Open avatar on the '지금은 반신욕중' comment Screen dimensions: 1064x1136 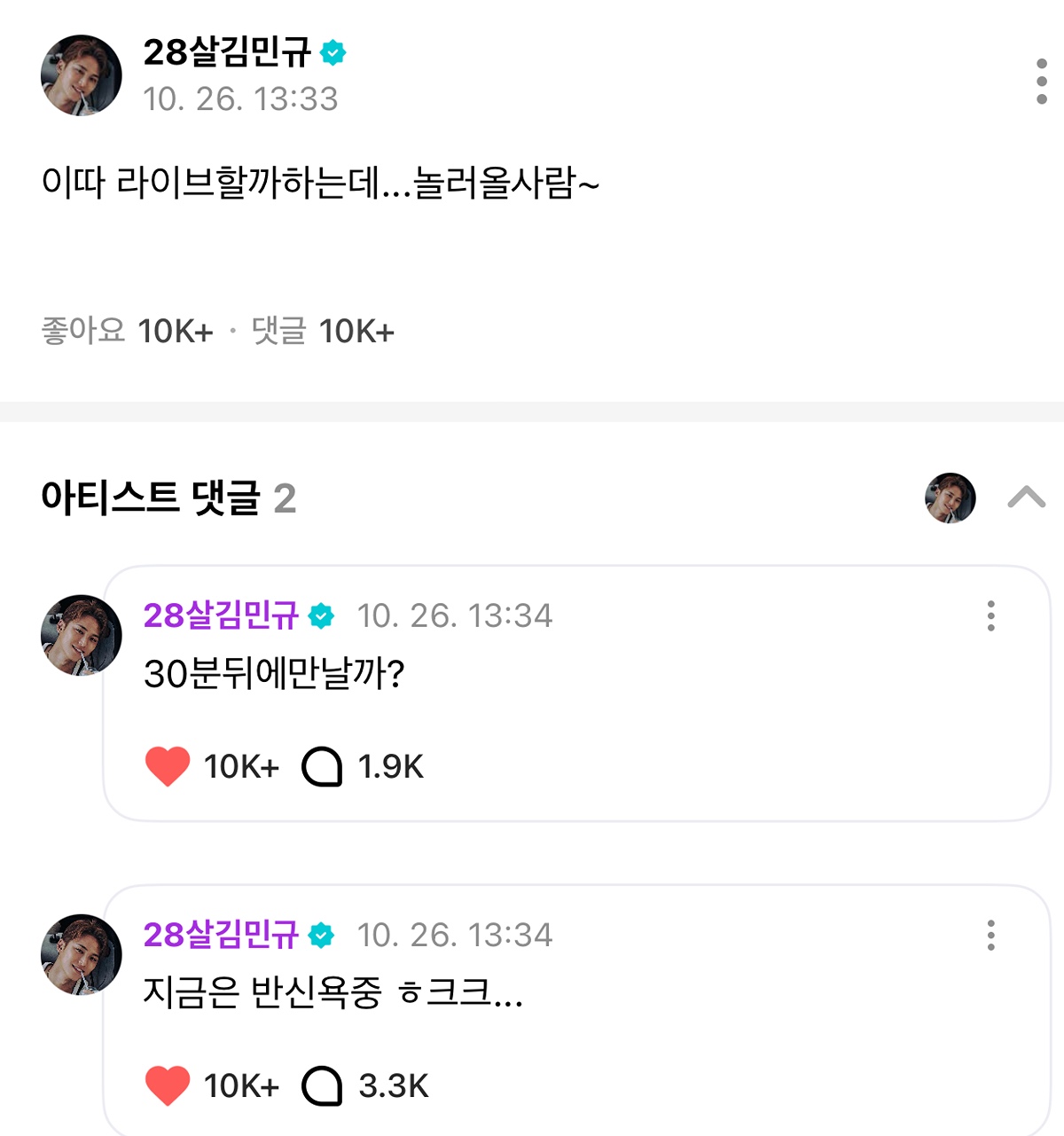pos(82,954)
